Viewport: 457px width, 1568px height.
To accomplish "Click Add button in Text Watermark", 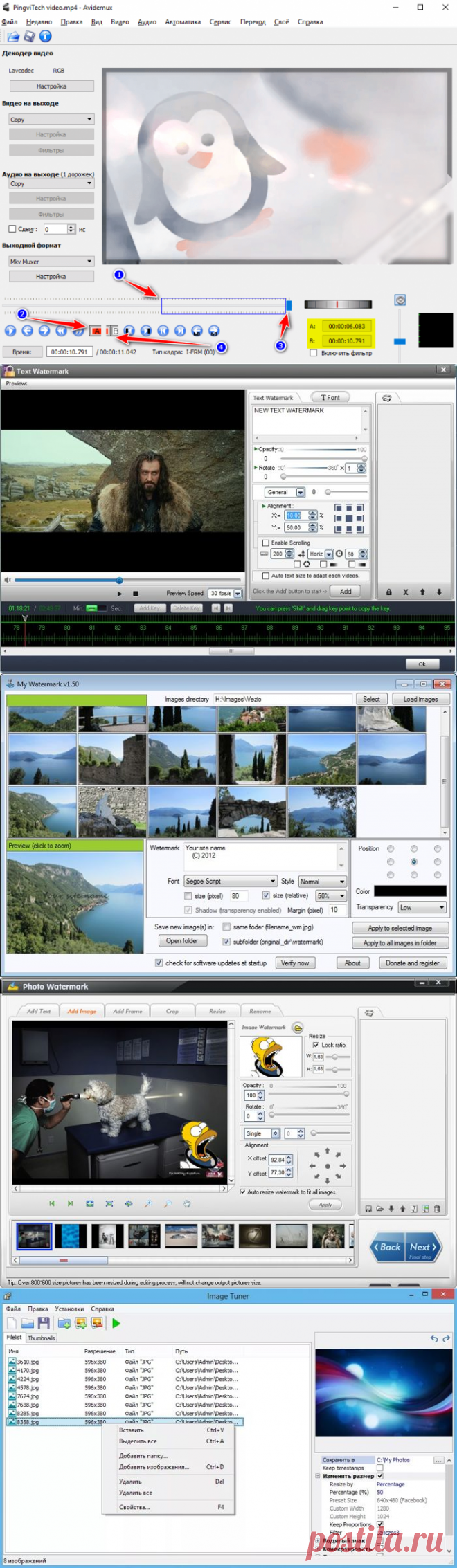I will [x=346, y=592].
